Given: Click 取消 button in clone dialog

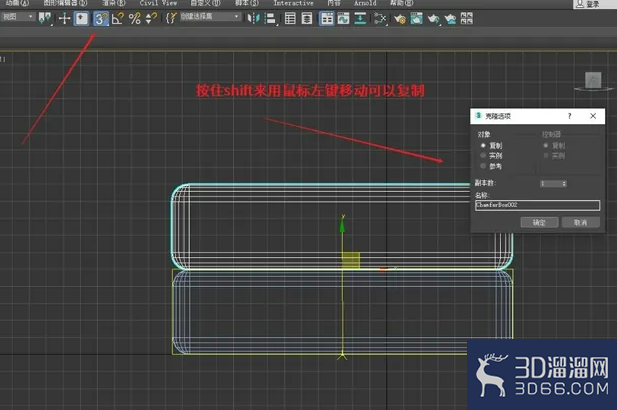Looking at the screenshot, I should pyautogui.click(x=580, y=222).
